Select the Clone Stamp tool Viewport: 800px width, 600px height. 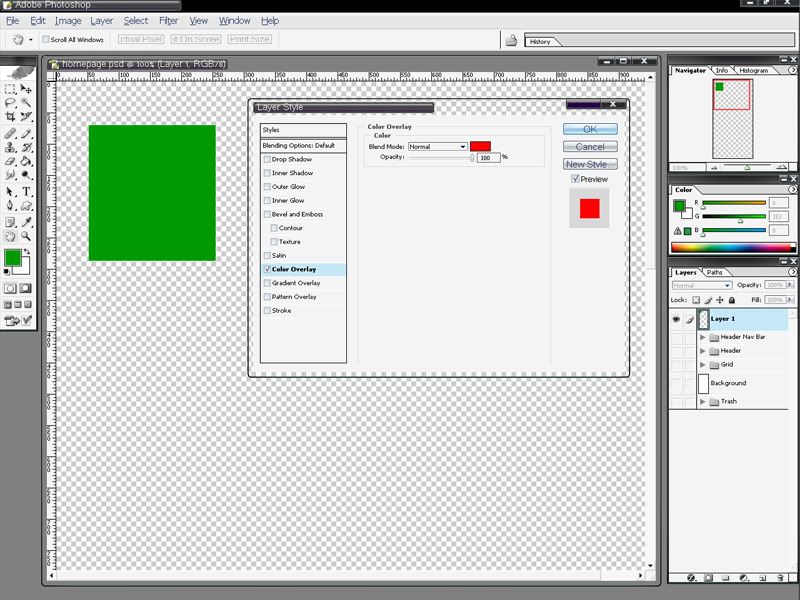pos(10,147)
